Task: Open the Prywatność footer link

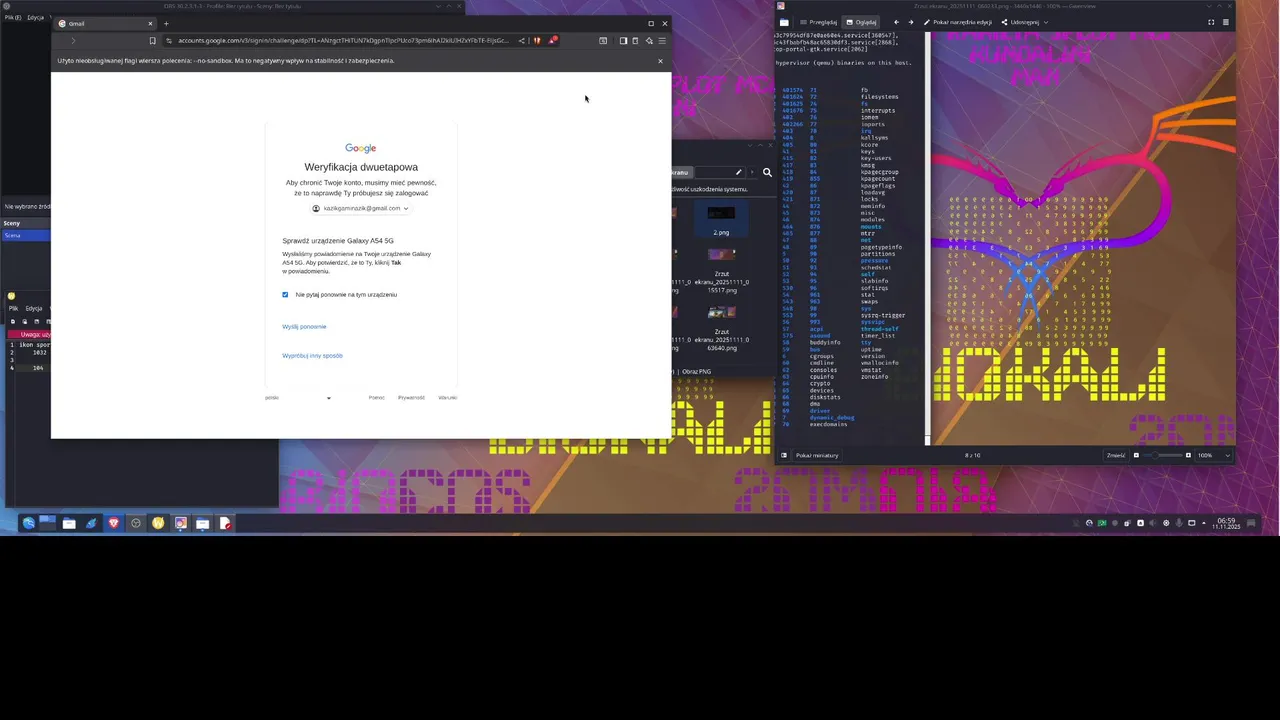Action: (x=411, y=398)
